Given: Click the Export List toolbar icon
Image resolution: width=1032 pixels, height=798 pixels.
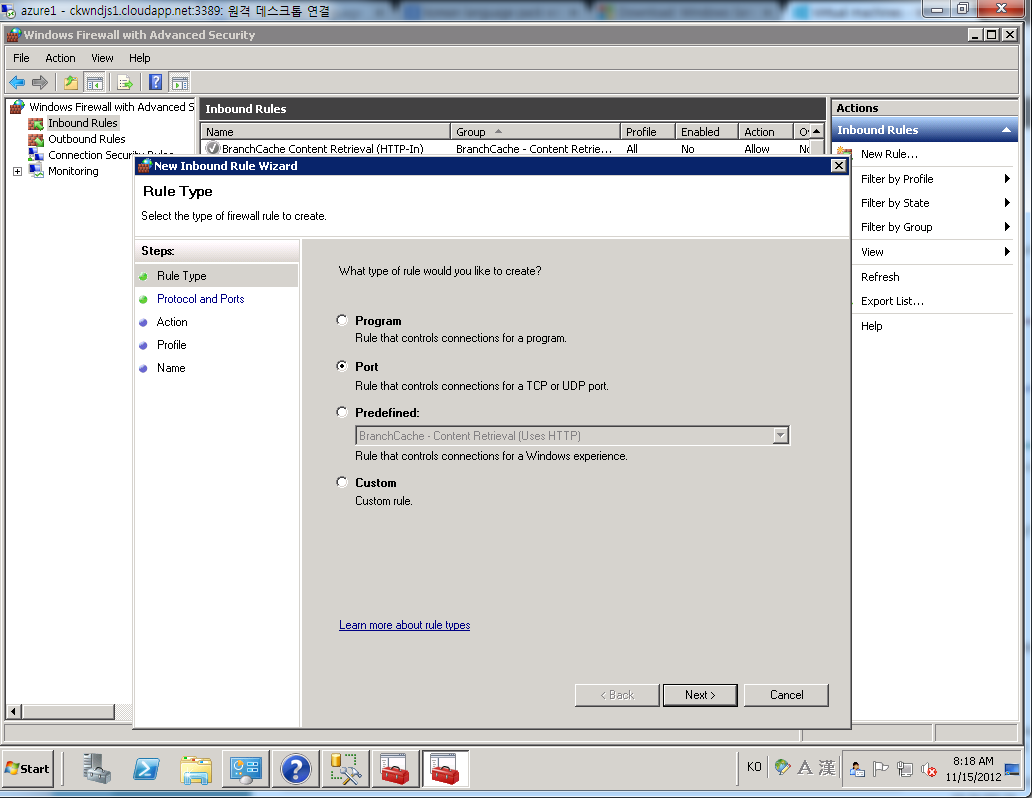Looking at the screenshot, I should 125,82.
